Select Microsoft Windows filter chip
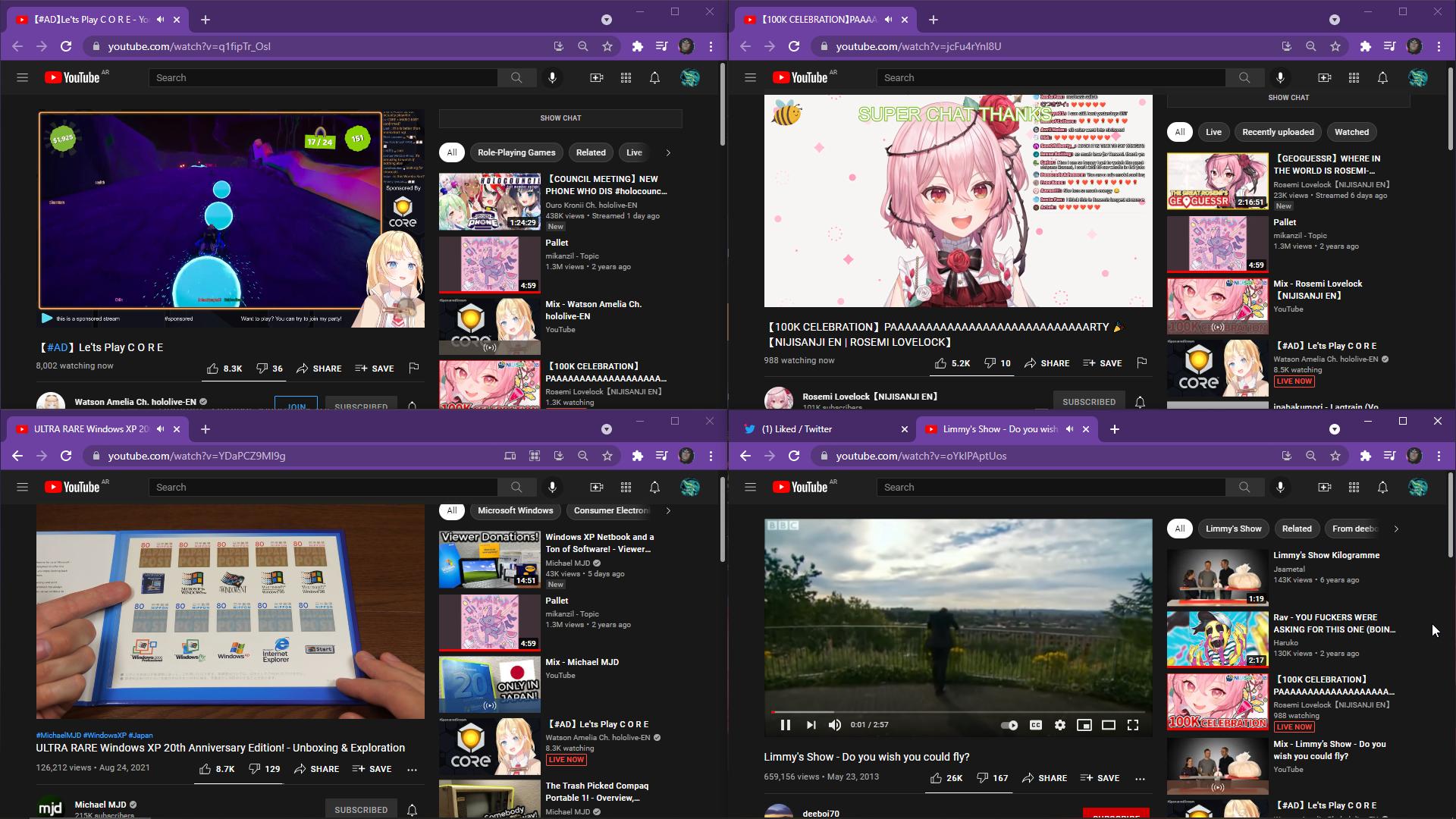The height and width of the screenshot is (819, 1456). [x=515, y=510]
